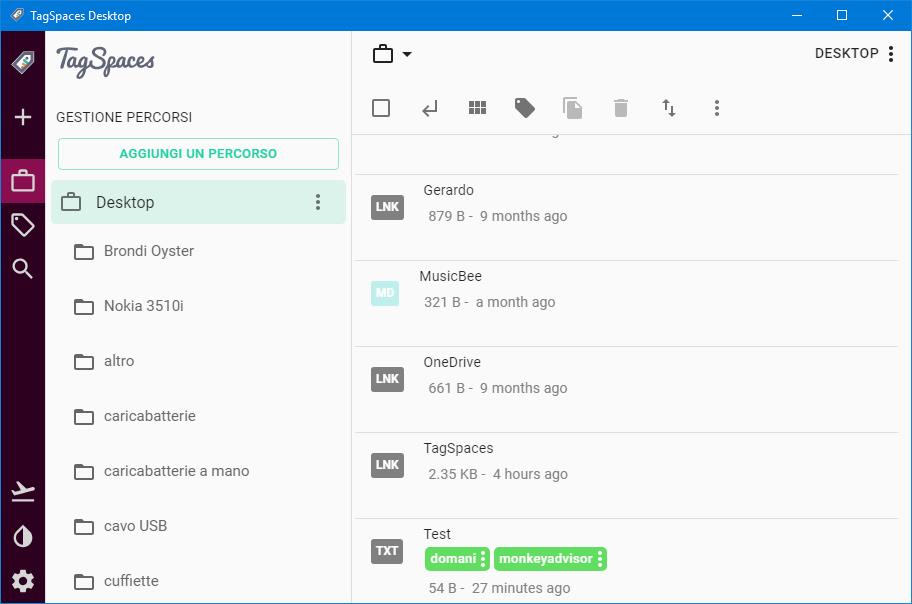The width and height of the screenshot is (912, 604).
Task: Click the LNK badge of TagSpaces file
Action: (387, 465)
